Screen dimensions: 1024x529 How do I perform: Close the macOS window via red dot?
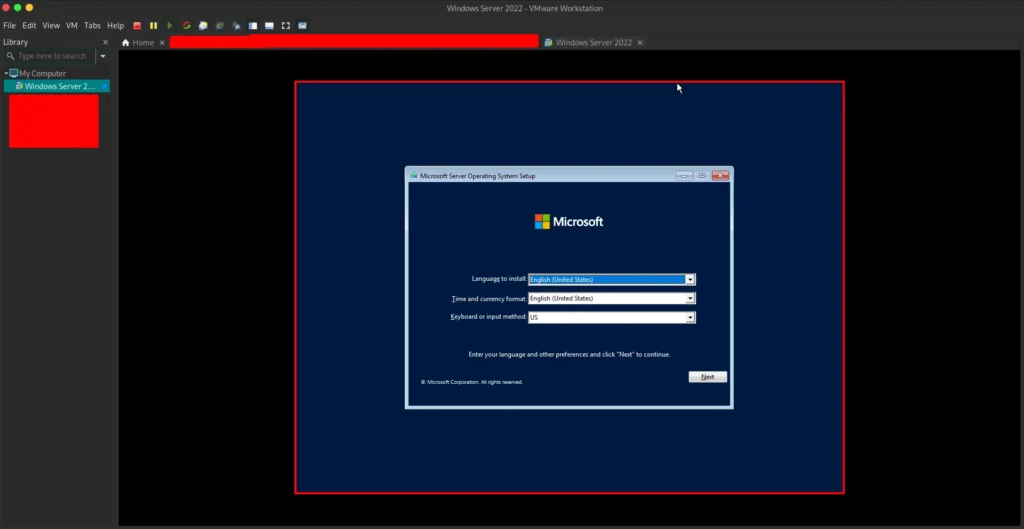7,8
